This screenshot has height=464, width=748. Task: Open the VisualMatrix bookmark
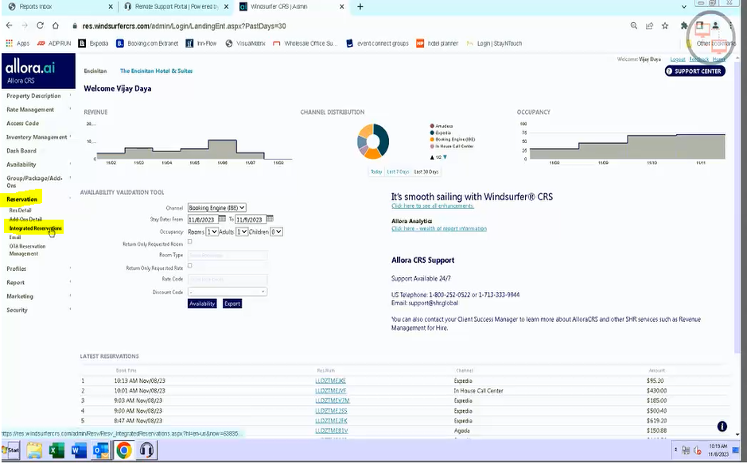coord(245,43)
